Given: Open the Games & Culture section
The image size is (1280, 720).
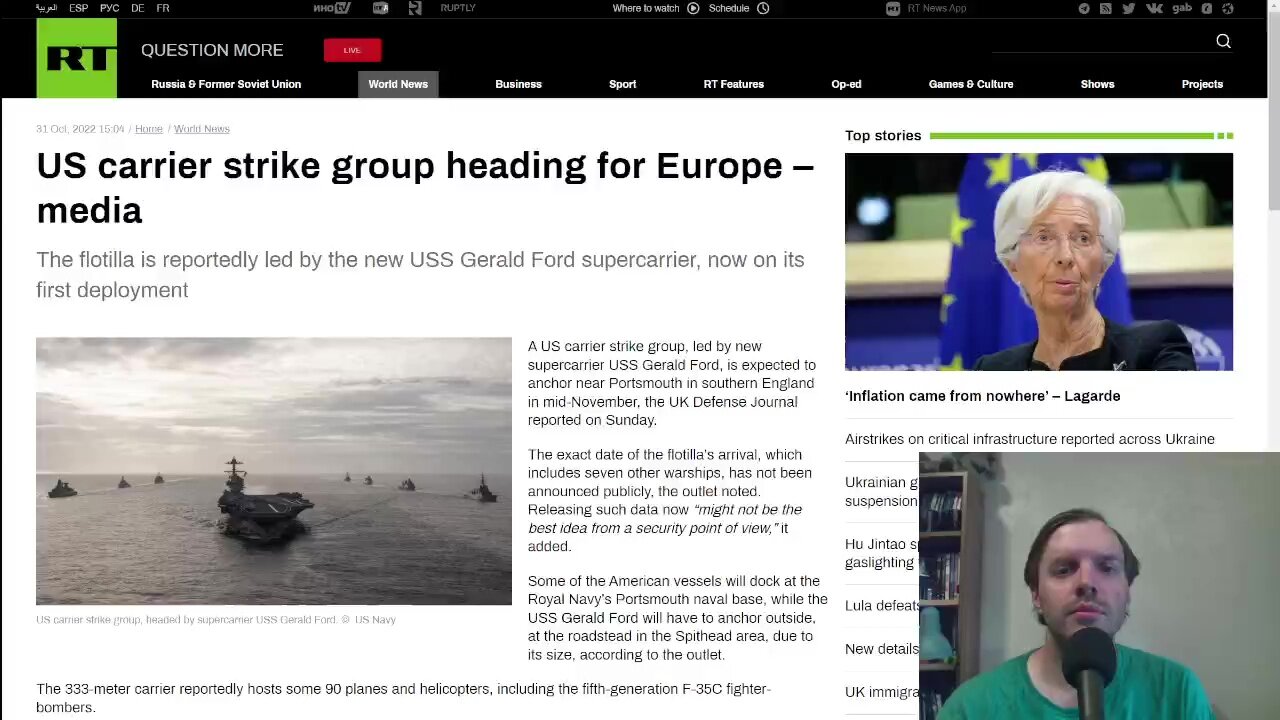Looking at the screenshot, I should 970,84.
